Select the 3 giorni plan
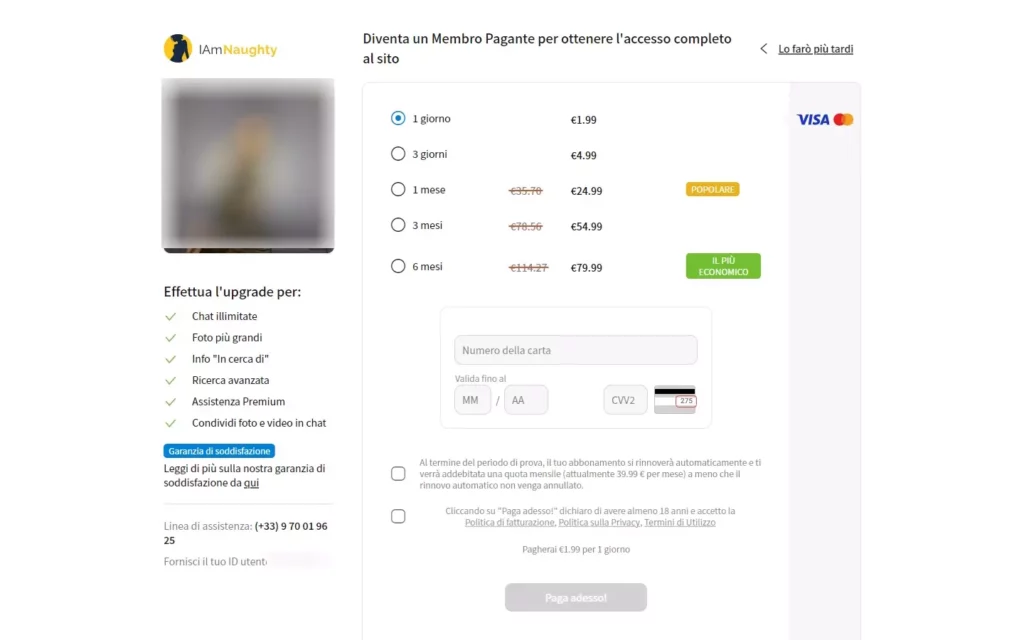Image resolution: width=1024 pixels, height=640 pixels. [x=398, y=153]
